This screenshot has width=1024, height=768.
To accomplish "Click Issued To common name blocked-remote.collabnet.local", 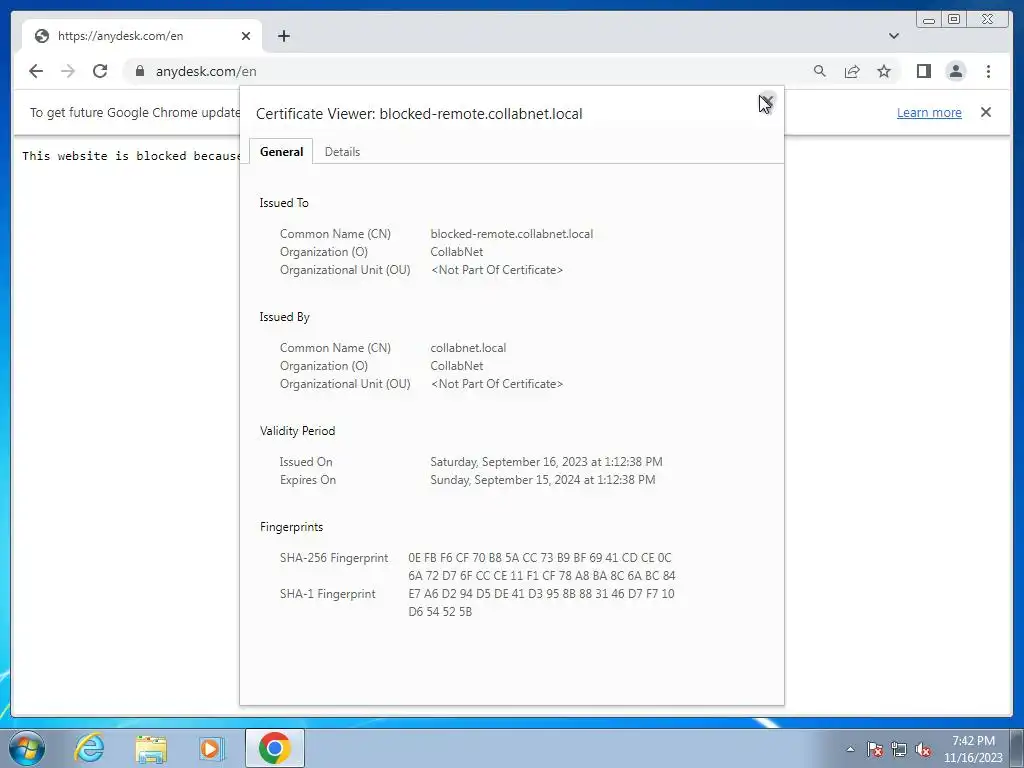I will point(511,234).
